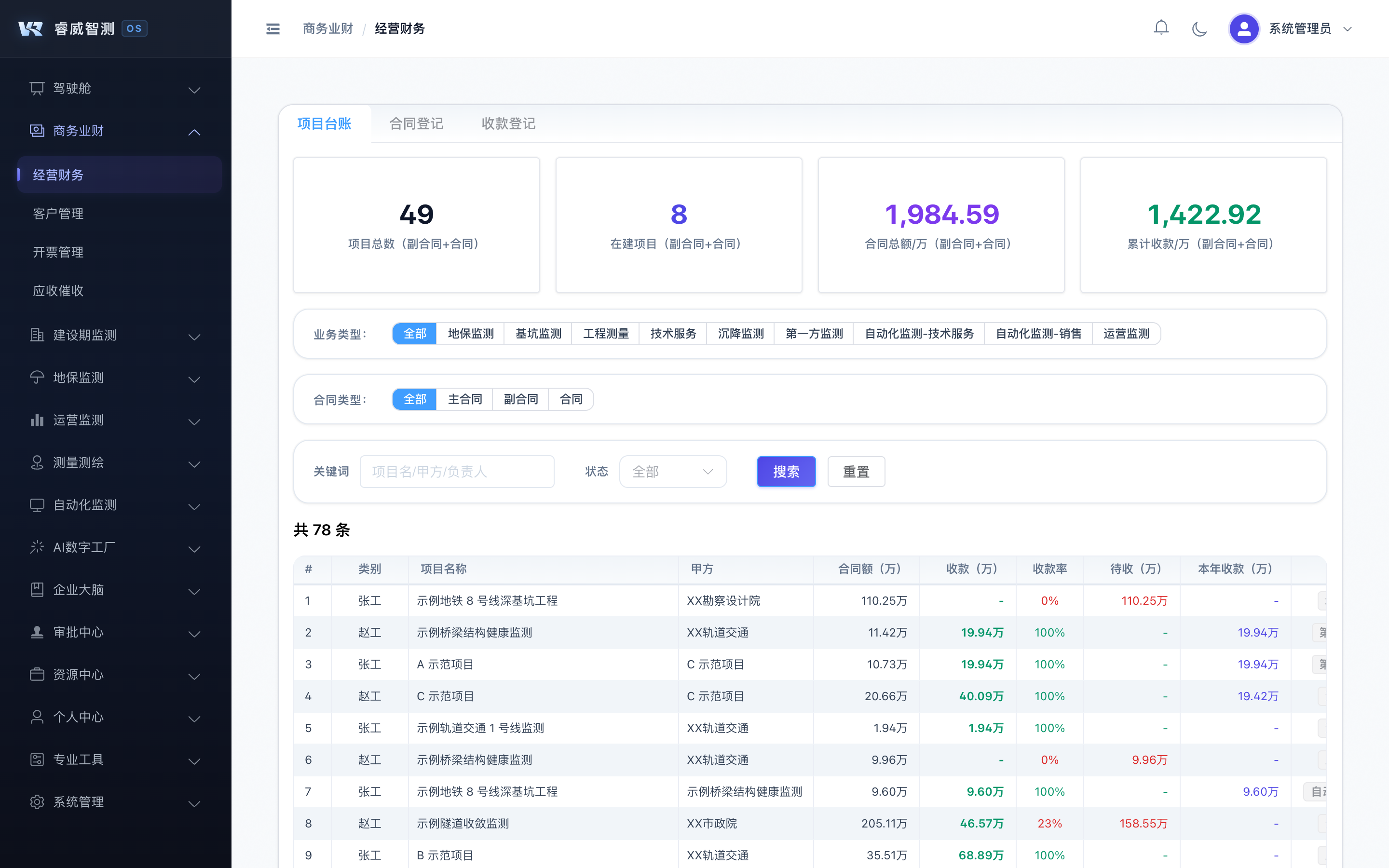Screen dimensions: 1389x868
Task: Click the 系统管理 gear icon
Action: click(37, 802)
